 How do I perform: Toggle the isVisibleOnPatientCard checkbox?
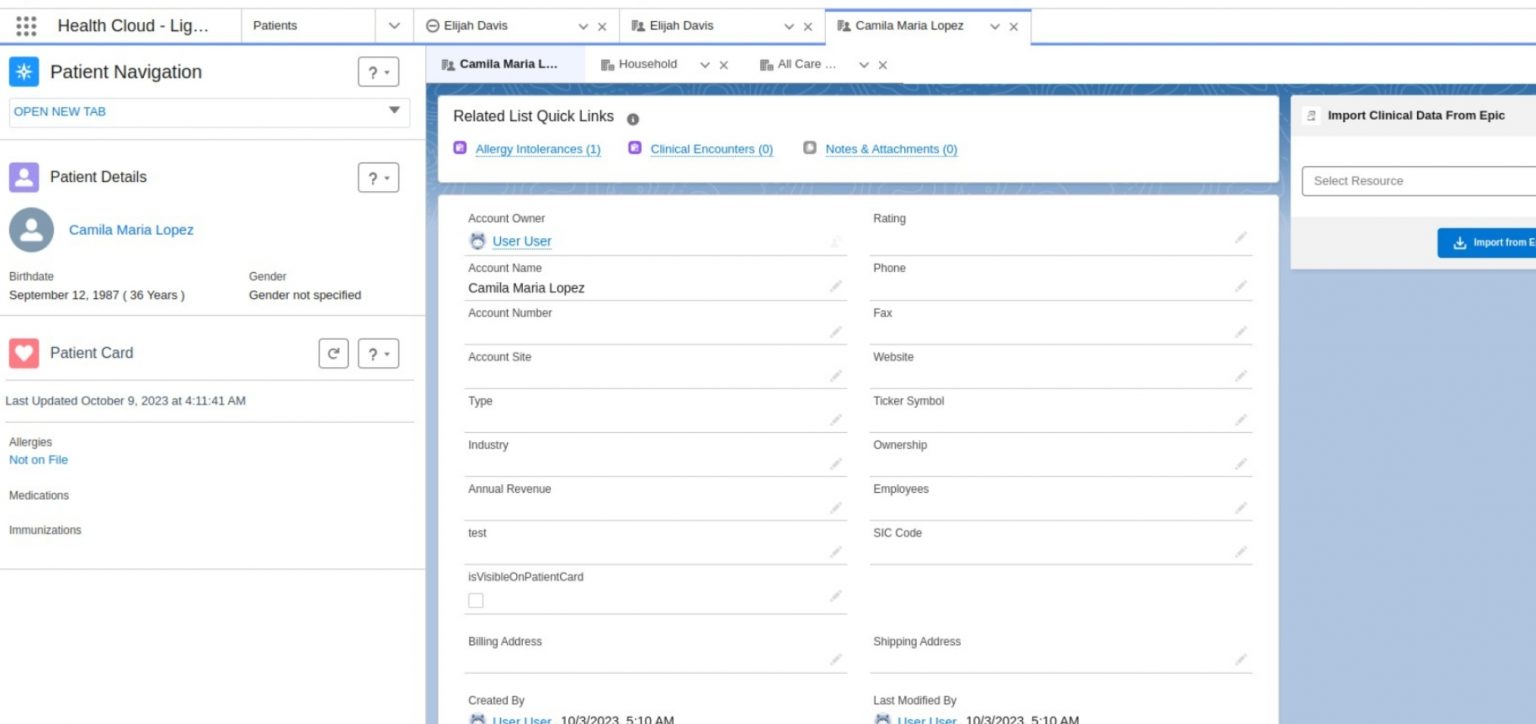tap(475, 598)
